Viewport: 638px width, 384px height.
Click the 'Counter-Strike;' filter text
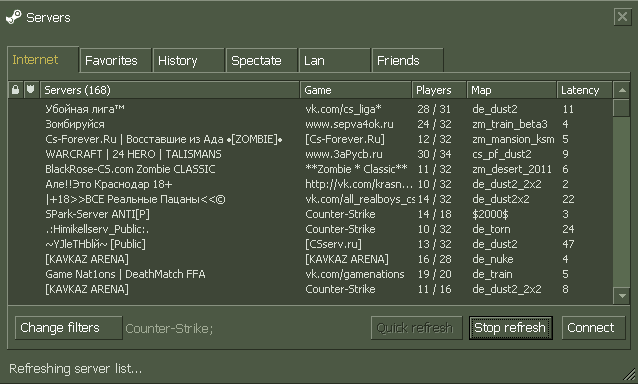click(169, 328)
